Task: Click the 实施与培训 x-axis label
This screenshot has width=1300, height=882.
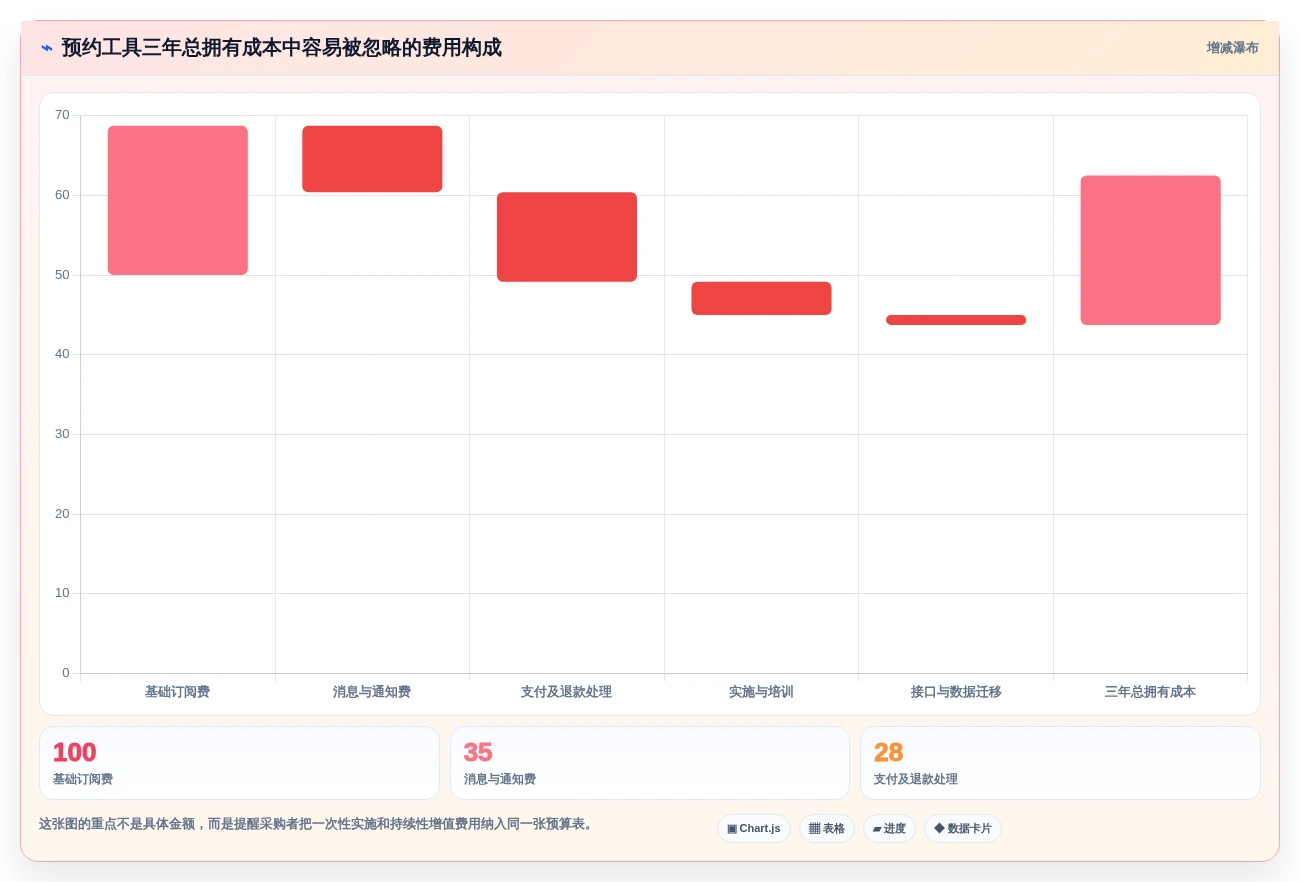Action: point(761,692)
